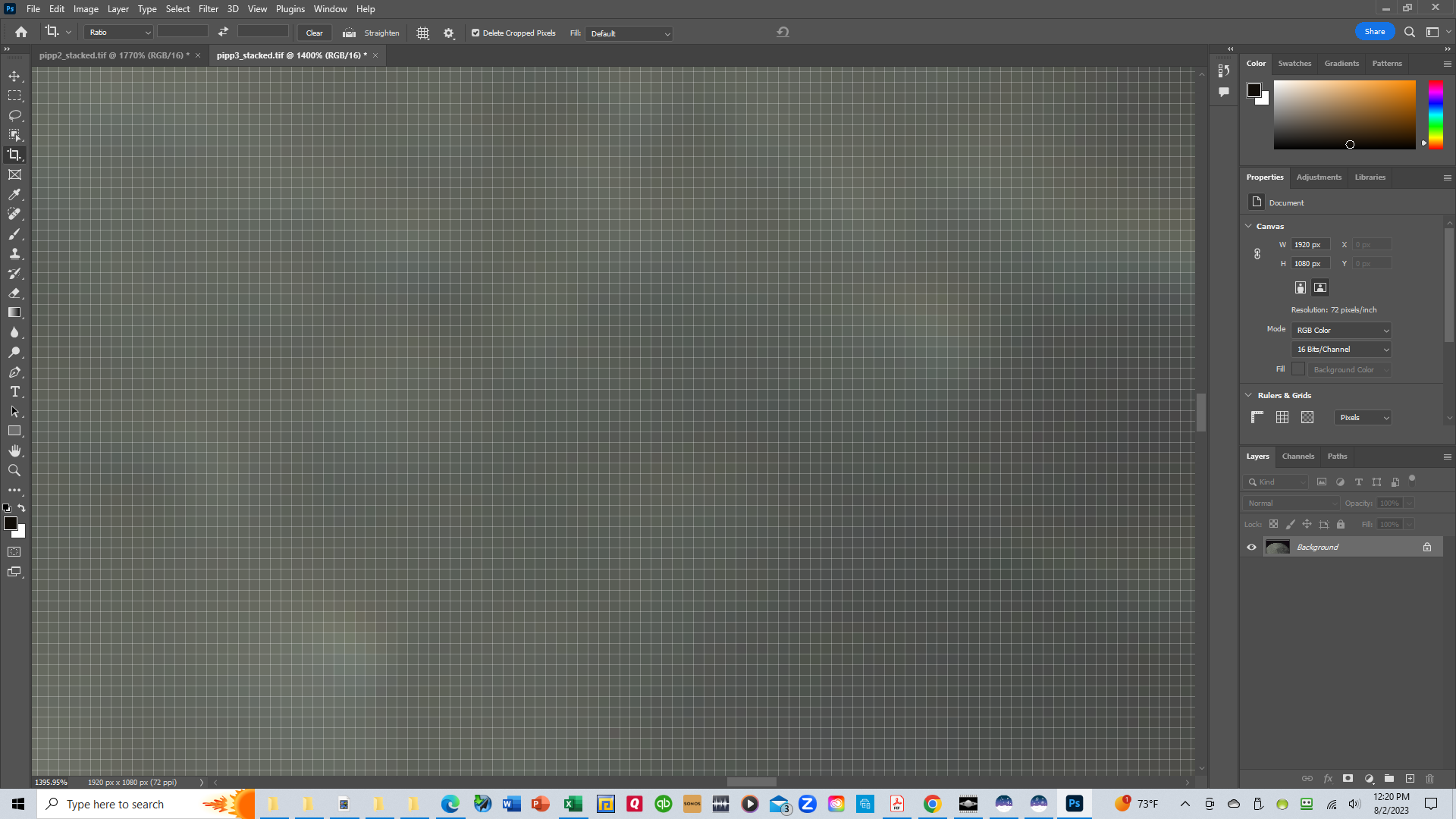The image size is (1456, 819).
Task: Select the Lasso tool
Action: point(14,115)
